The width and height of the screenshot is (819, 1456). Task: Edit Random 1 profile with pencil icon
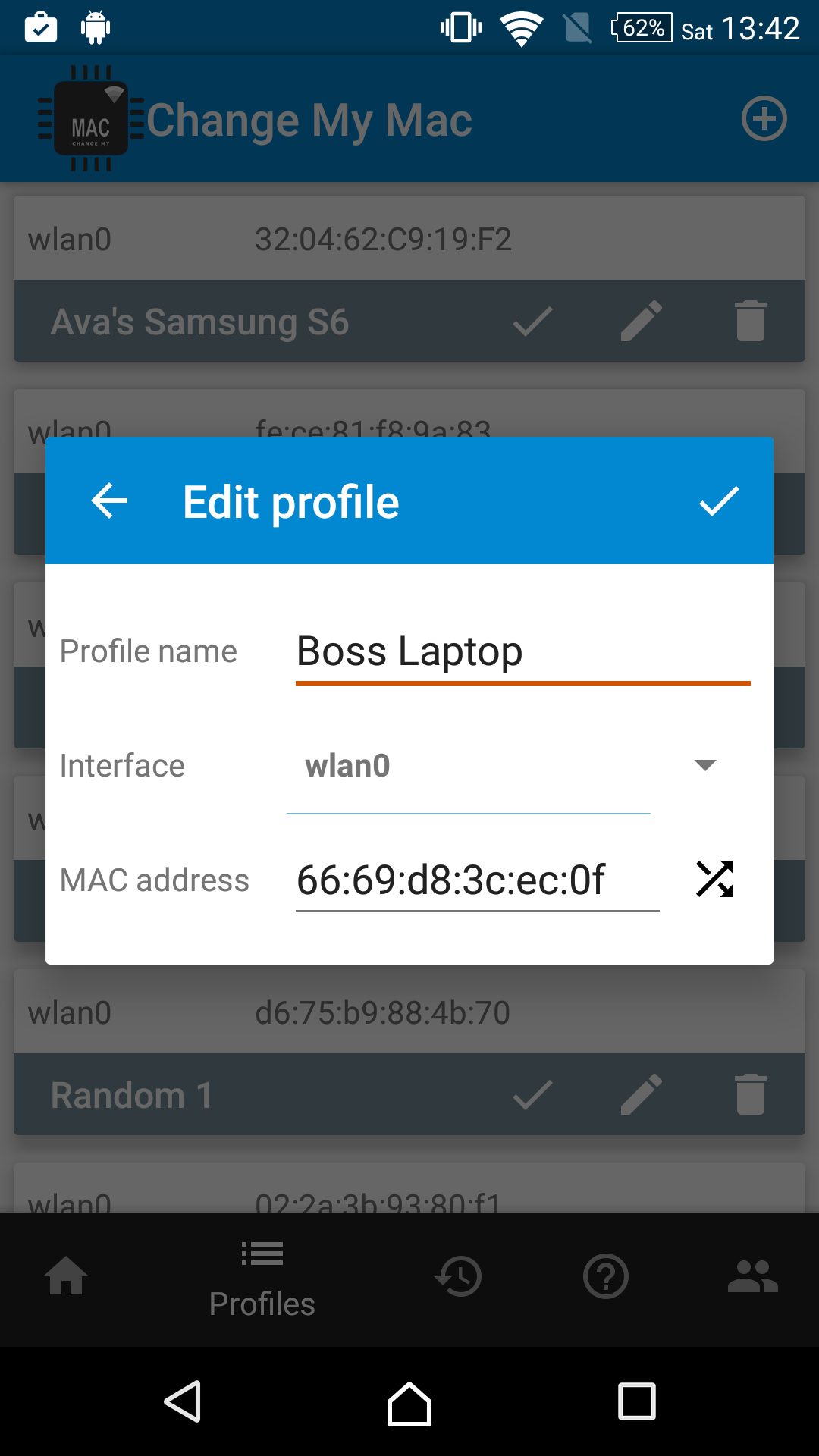(x=641, y=1095)
